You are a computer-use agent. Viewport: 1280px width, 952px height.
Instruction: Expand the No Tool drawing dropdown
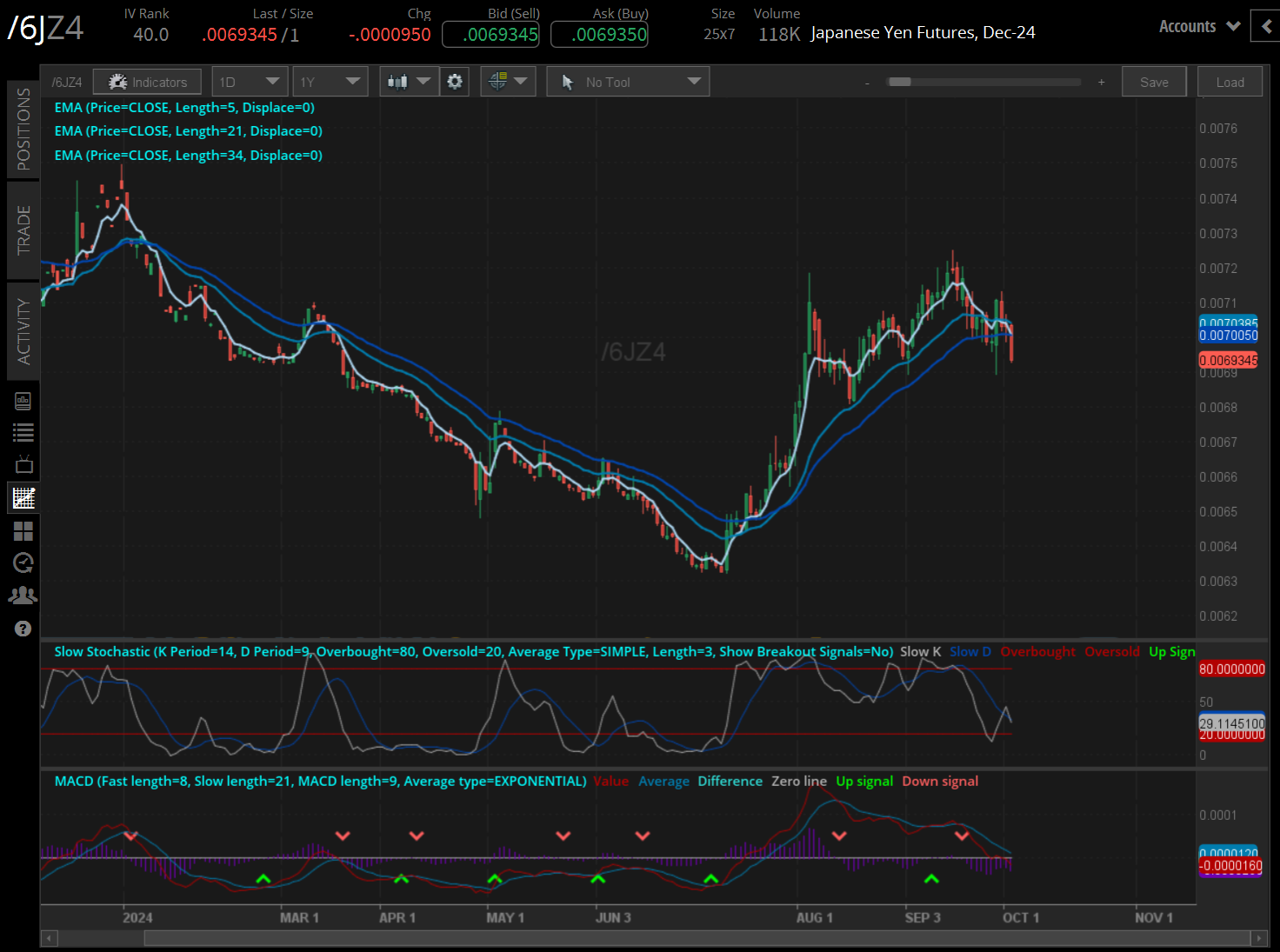pyautogui.click(x=628, y=82)
